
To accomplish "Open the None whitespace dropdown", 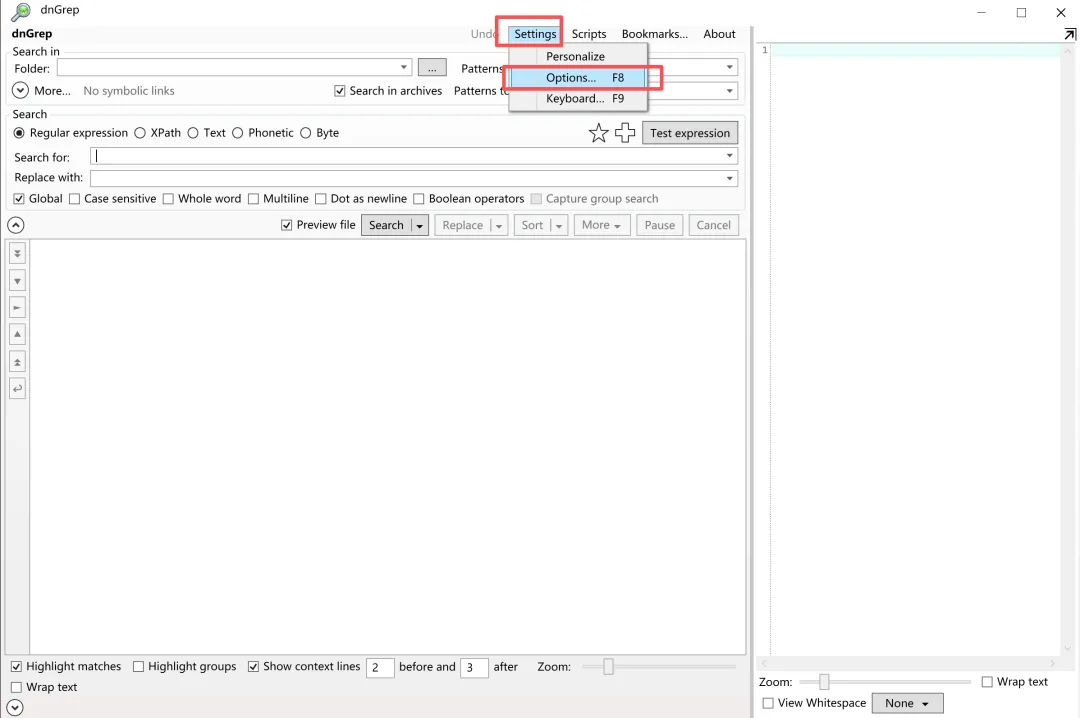I will coord(907,704).
